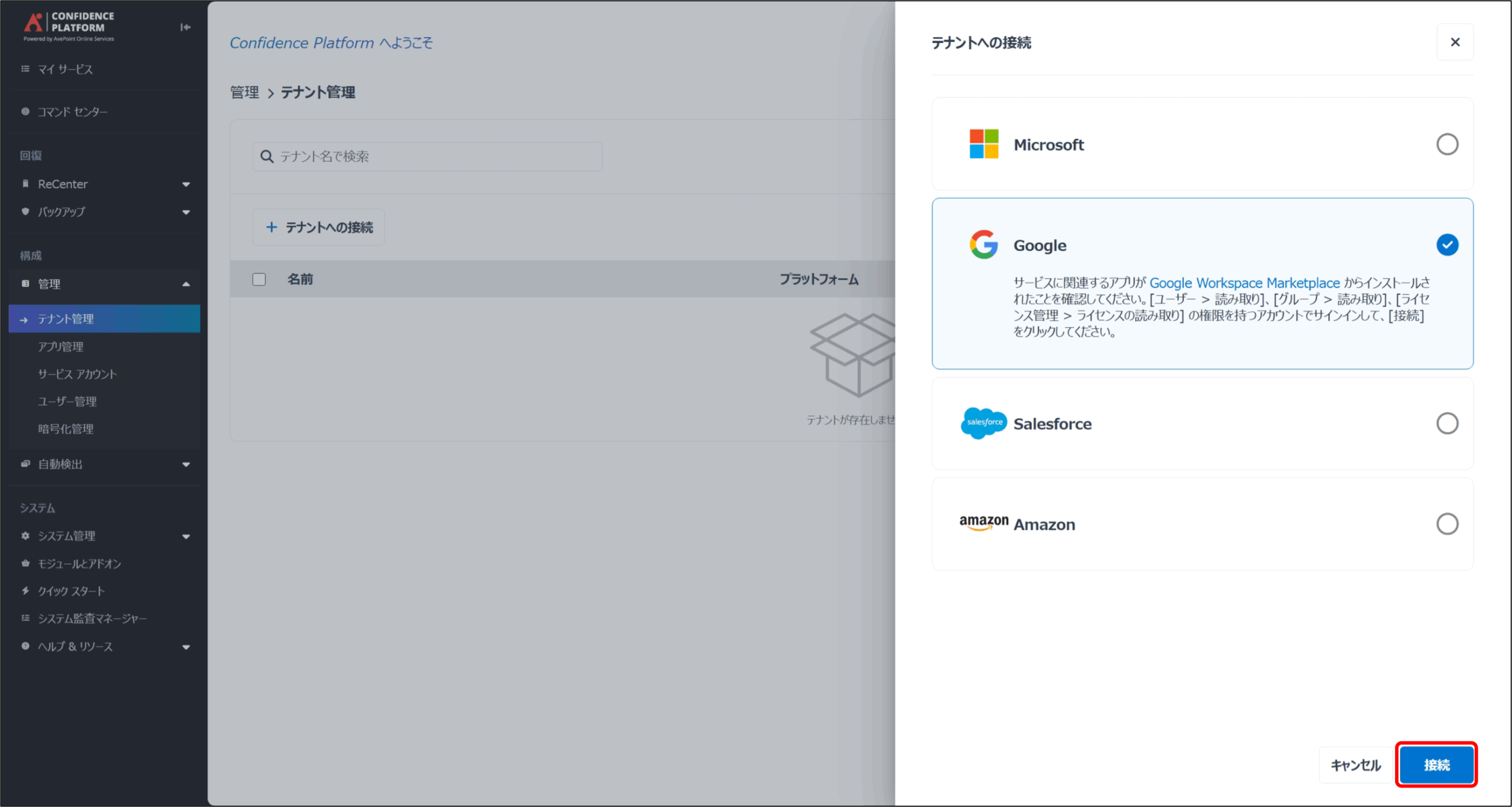This screenshot has height=807, width=1512.
Task: Click the Microsoft logo icon
Action: [983, 144]
